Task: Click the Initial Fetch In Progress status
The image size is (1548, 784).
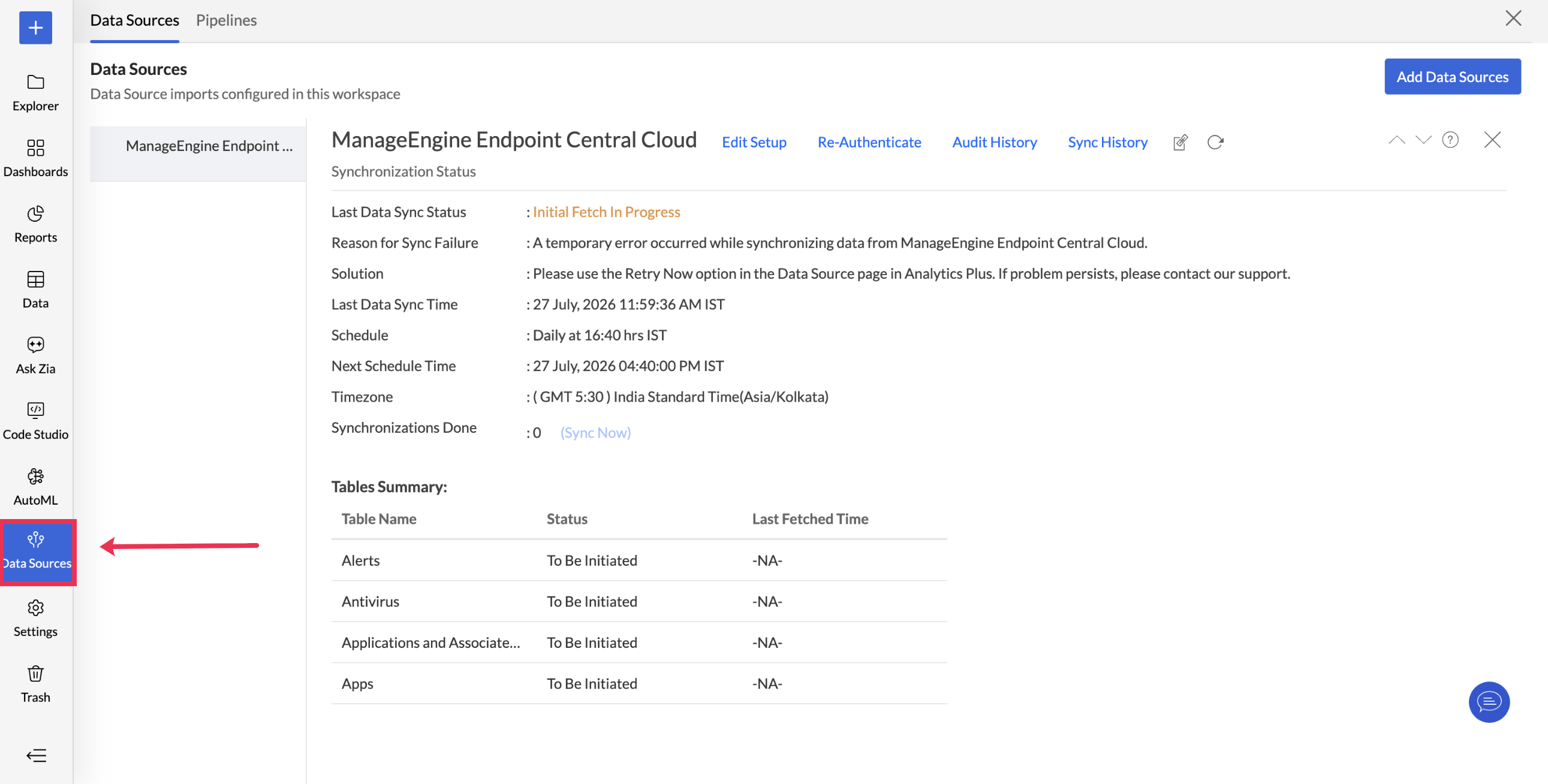Action: [606, 212]
